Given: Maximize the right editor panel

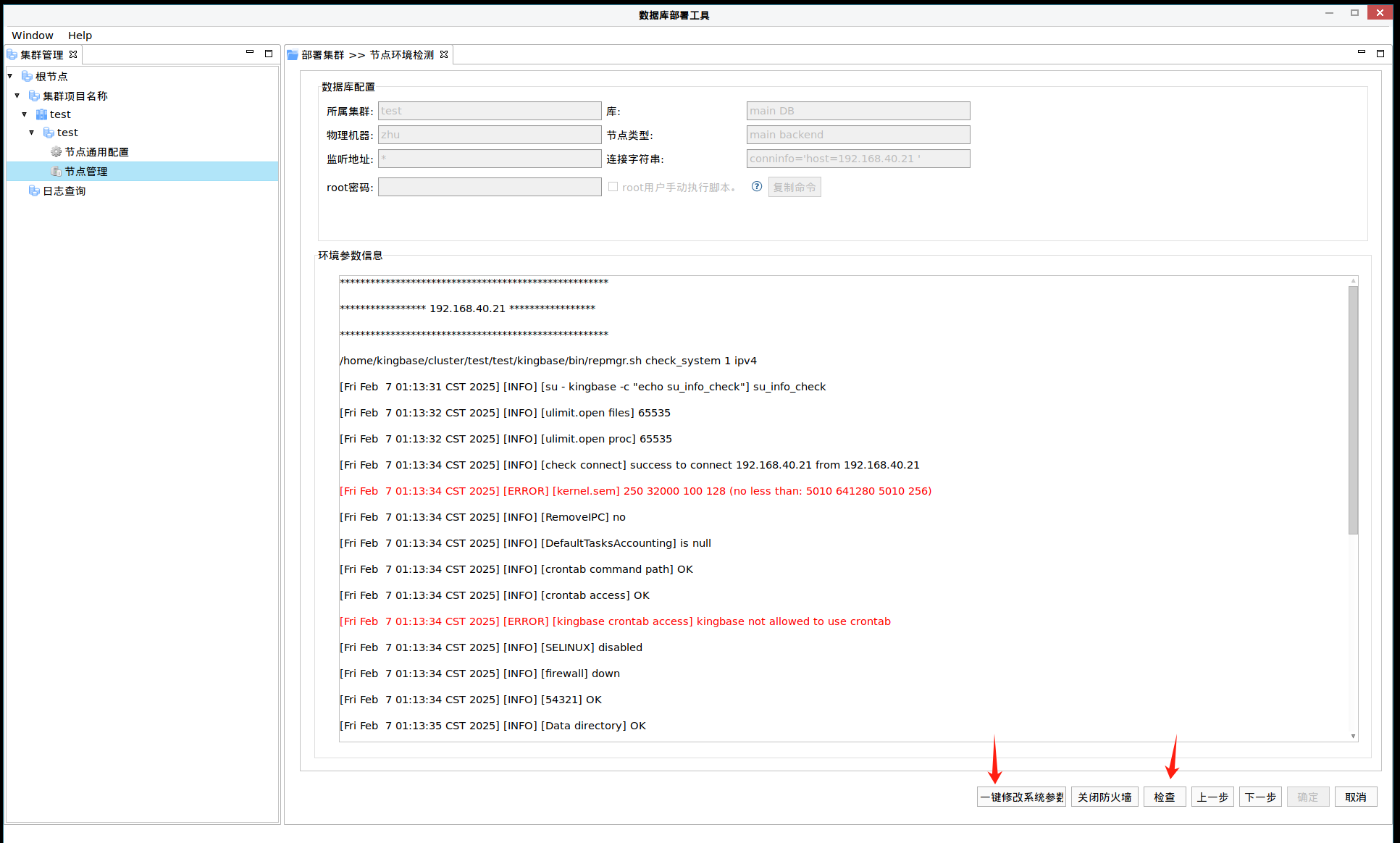Looking at the screenshot, I should [1380, 53].
